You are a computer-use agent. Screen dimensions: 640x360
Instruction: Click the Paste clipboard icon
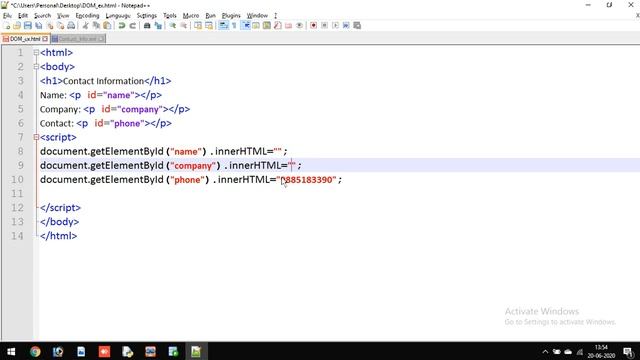(x=107, y=26)
